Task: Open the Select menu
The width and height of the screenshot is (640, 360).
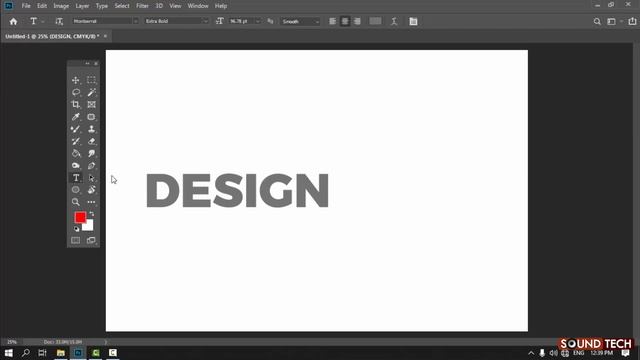Action: tap(122, 6)
